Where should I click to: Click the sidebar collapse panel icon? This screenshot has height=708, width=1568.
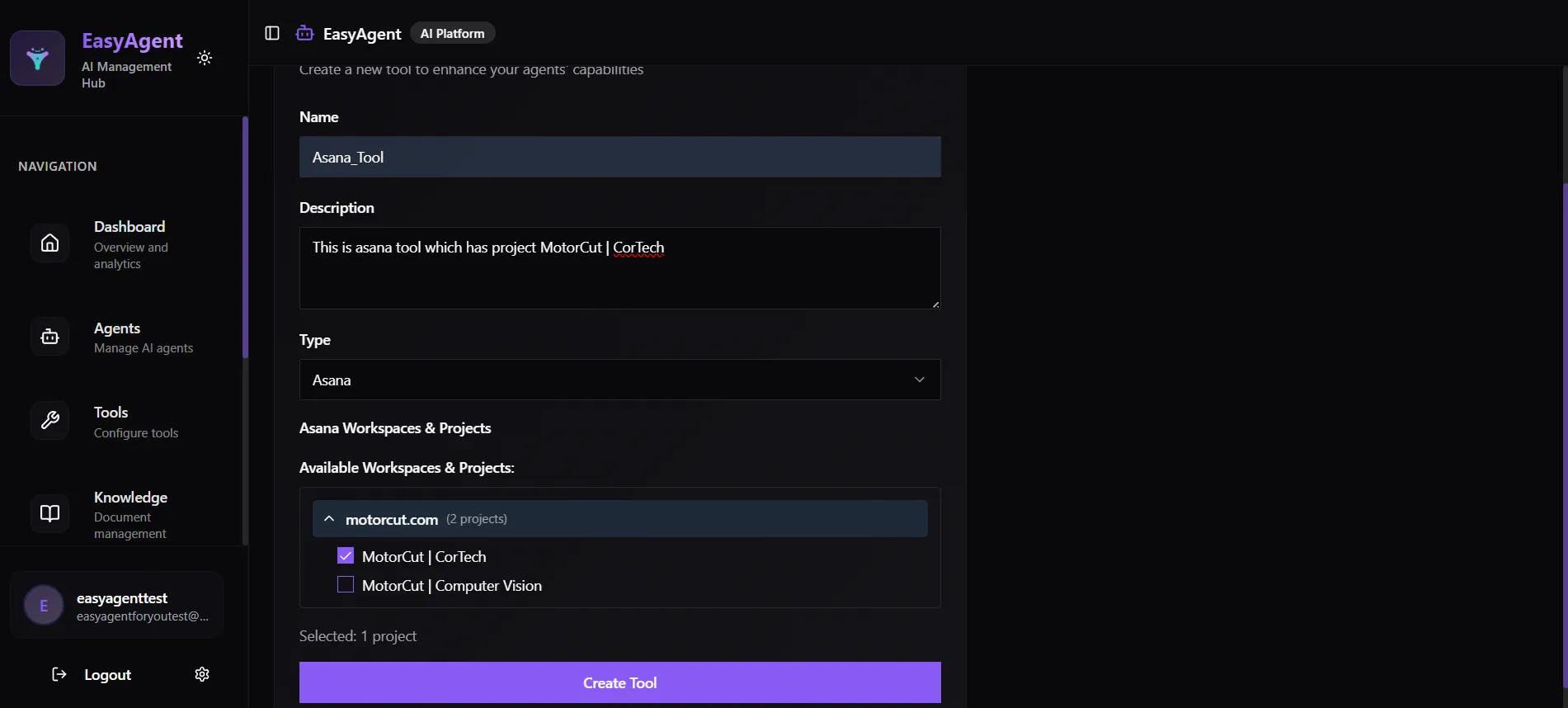coord(272,33)
